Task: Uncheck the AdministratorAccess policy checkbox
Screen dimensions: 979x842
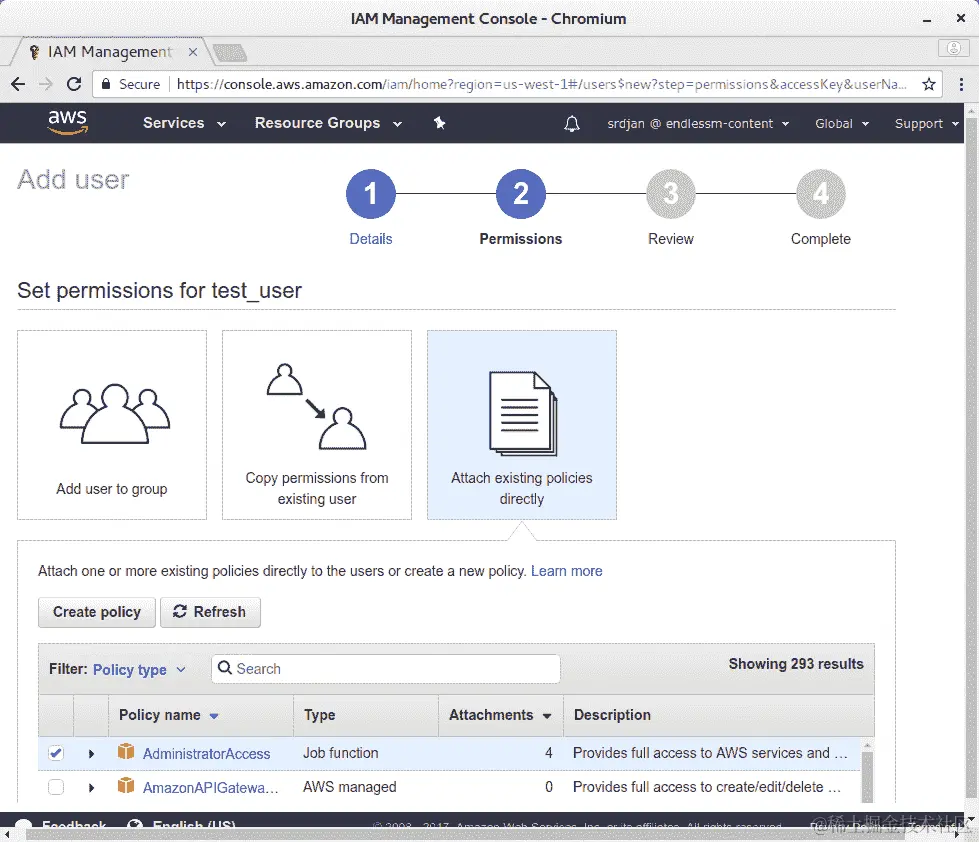Action: (56, 753)
